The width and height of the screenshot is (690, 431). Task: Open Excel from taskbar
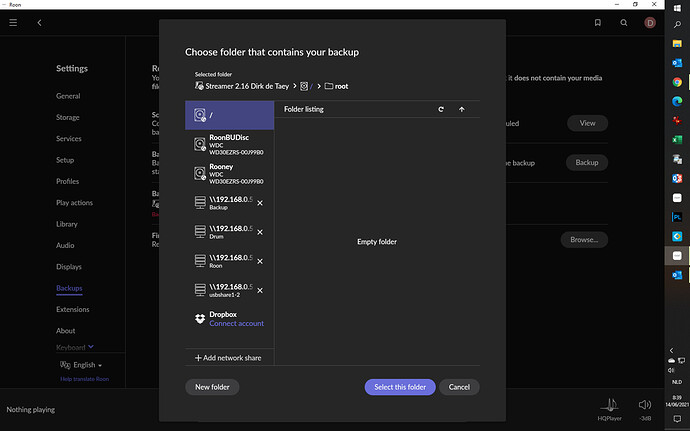(x=677, y=140)
